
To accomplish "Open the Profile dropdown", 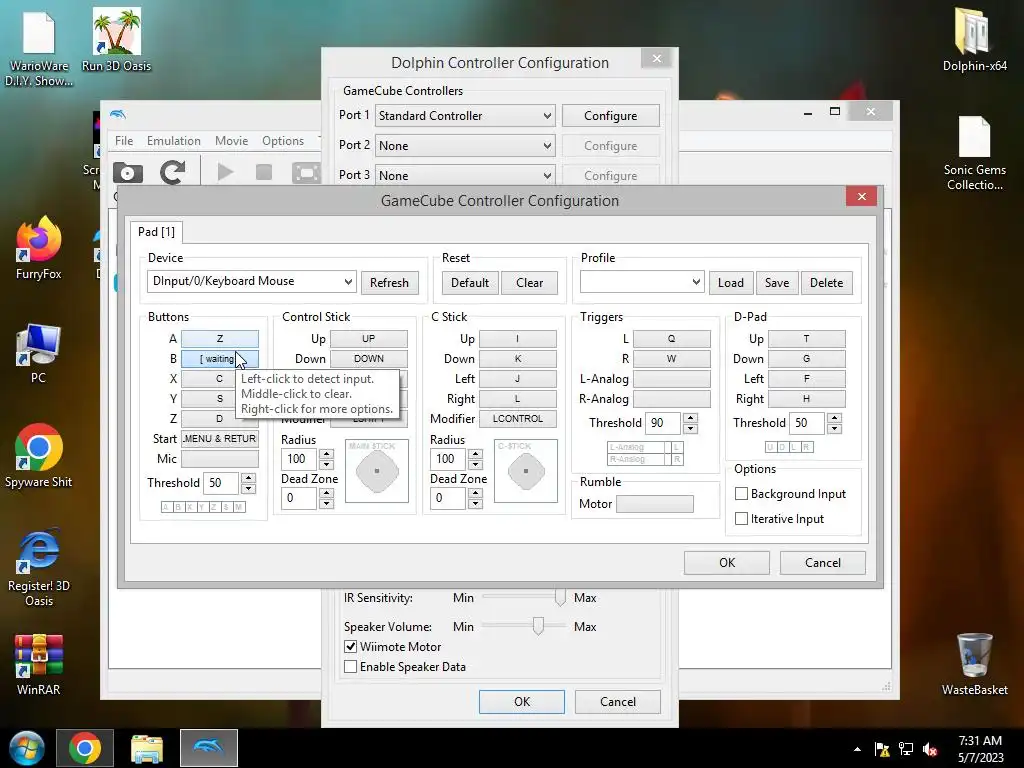I will pos(642,282).
